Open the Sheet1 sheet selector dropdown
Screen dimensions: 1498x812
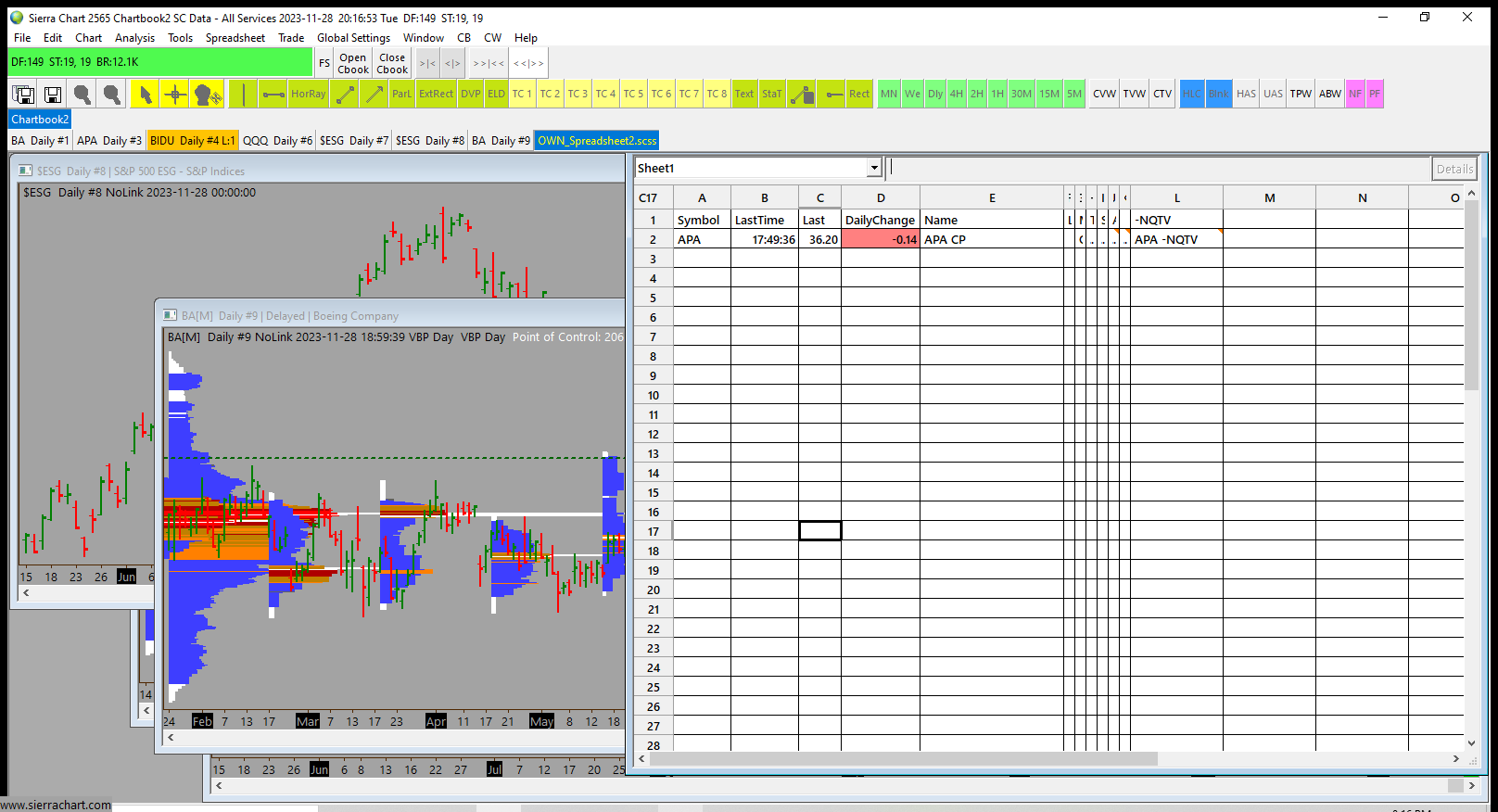point(873,168)
